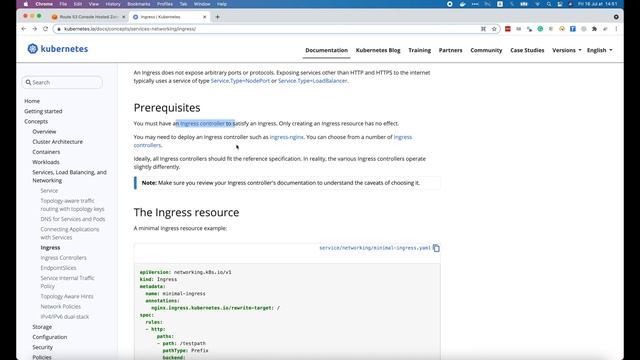Open the Chrome extensions puzzle icon

click(594, 29)
